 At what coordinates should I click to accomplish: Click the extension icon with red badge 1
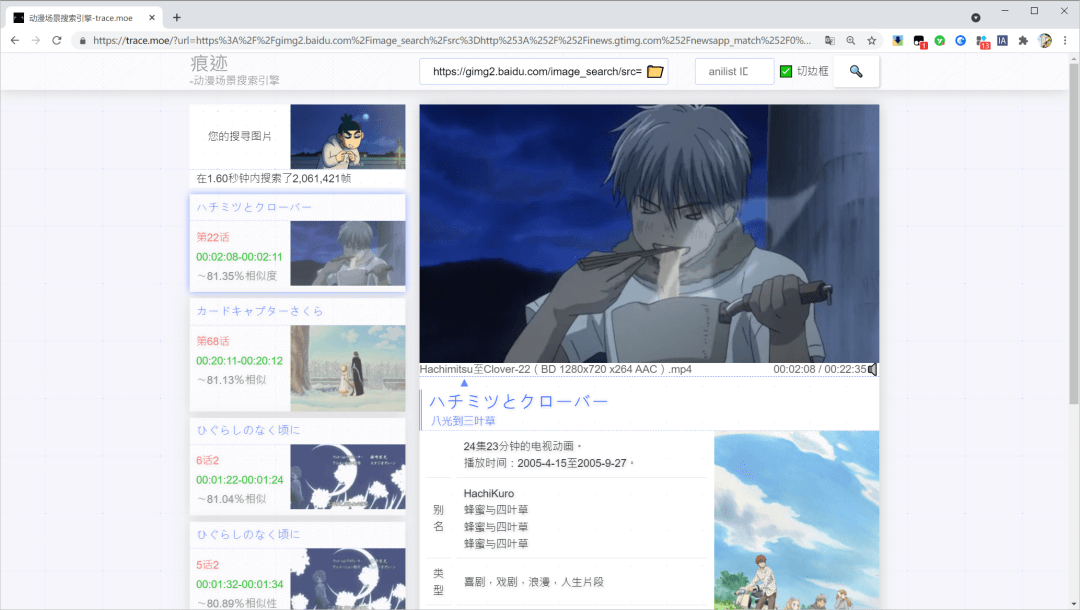click(x=920, y=42)
